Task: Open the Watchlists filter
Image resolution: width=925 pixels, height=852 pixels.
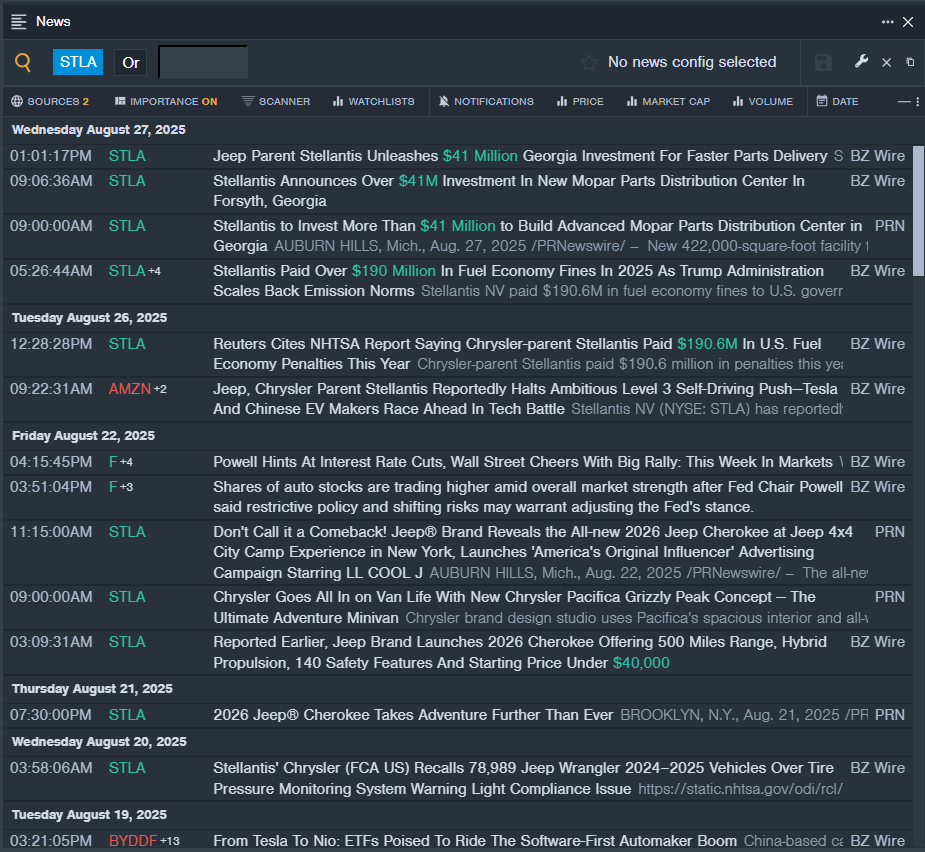Action: [x=373, y=101]
